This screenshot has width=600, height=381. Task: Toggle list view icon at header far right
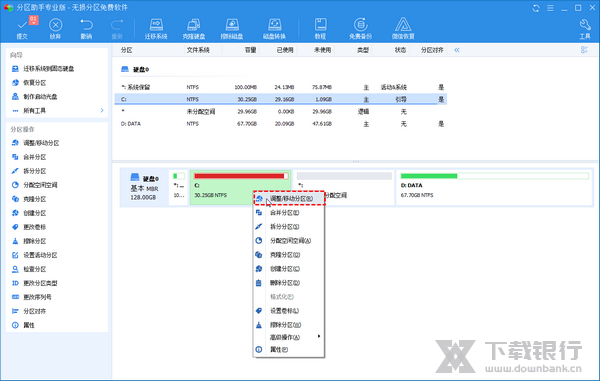584,50
